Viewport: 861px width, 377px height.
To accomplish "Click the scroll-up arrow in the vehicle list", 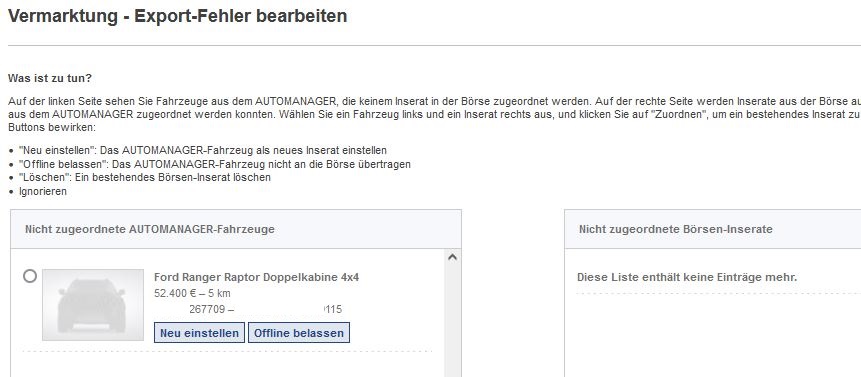I will pyautogui.click(x=452, y=257).
